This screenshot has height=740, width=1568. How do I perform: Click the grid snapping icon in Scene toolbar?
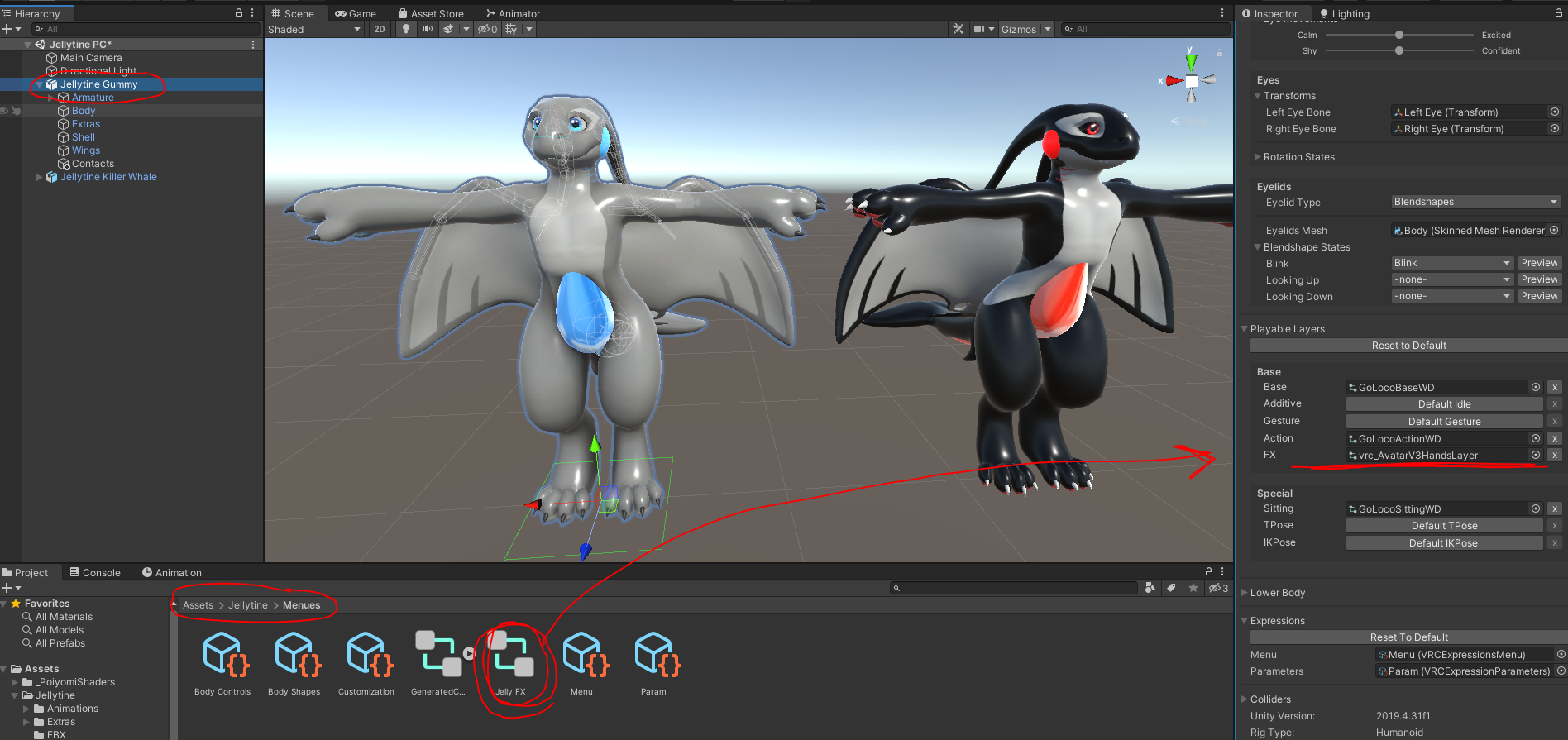tap(511, 29)
